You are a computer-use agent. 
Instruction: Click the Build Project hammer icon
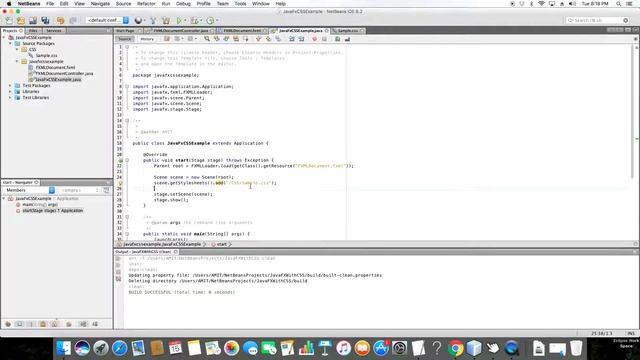153,20
